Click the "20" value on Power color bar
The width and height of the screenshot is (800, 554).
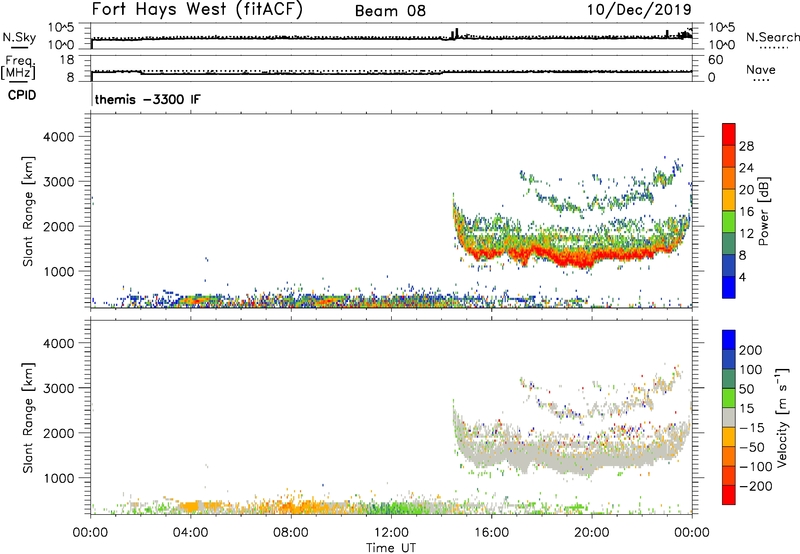click(746, 190)
